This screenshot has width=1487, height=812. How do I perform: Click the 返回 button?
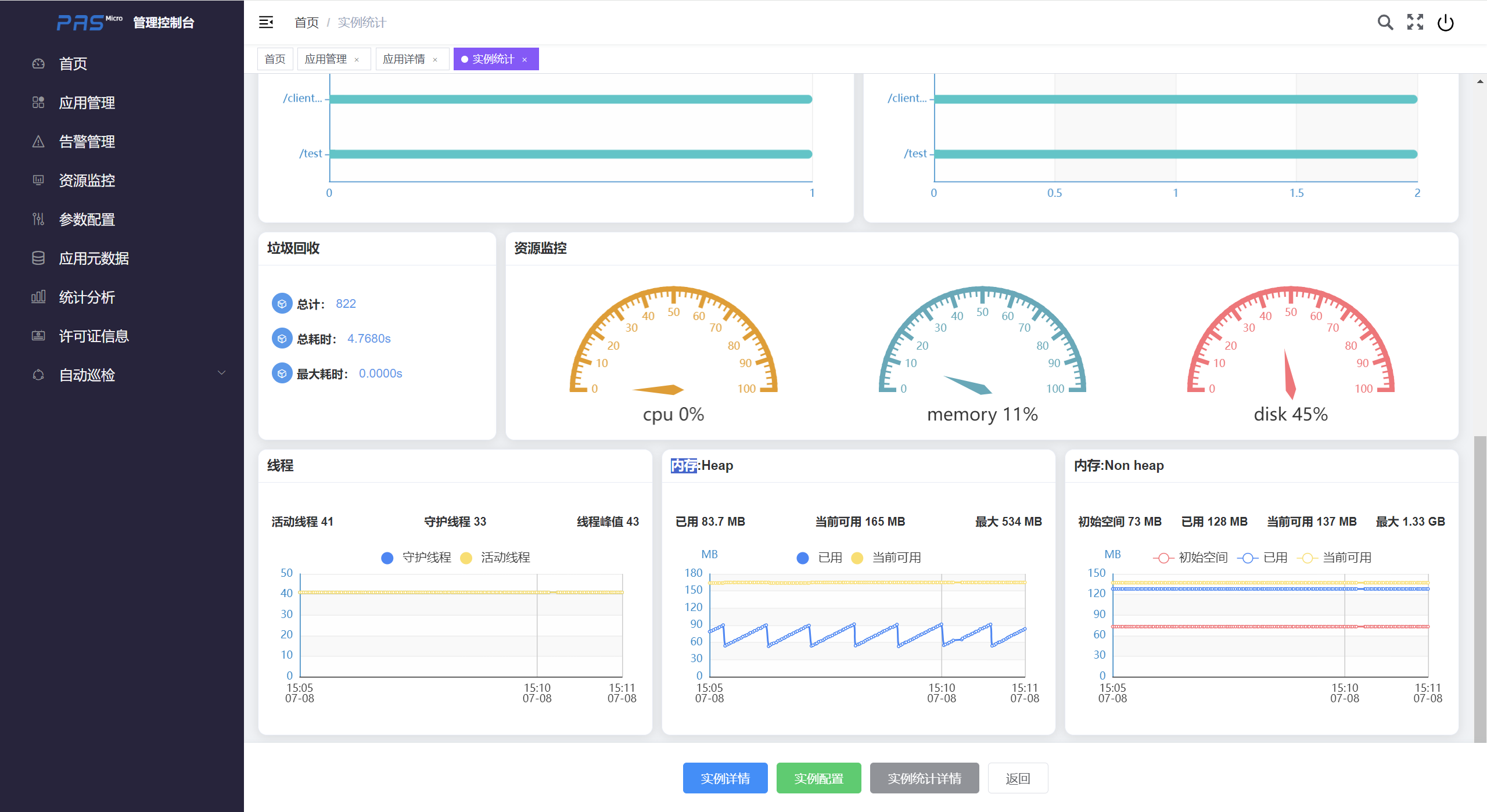(x=1018, y=778)
